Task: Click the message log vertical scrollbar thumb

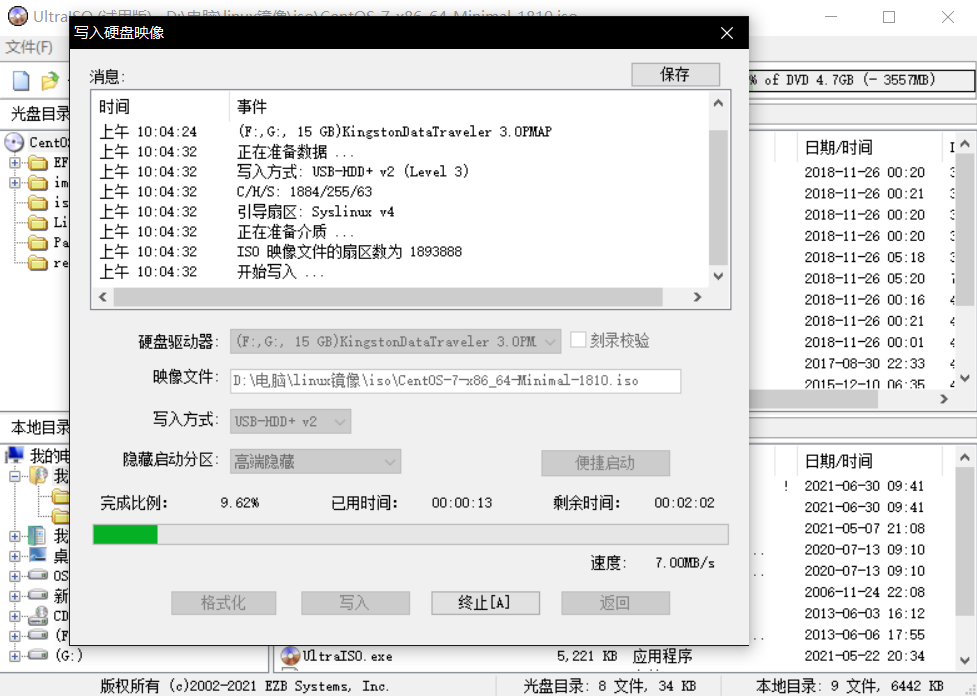Action: pyautogui.click(x=718, y=198)
